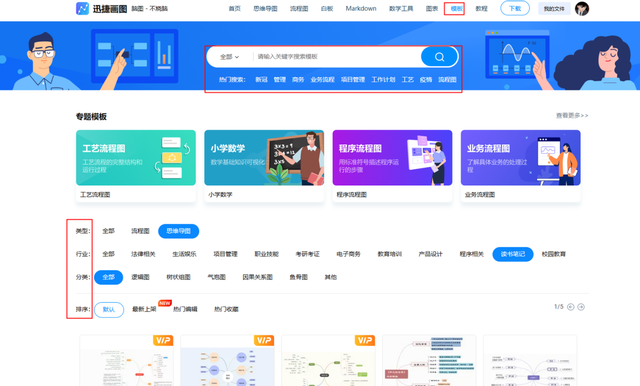
Task: Go to the next page using the right arrow beside 1/5
Action: 581,307
